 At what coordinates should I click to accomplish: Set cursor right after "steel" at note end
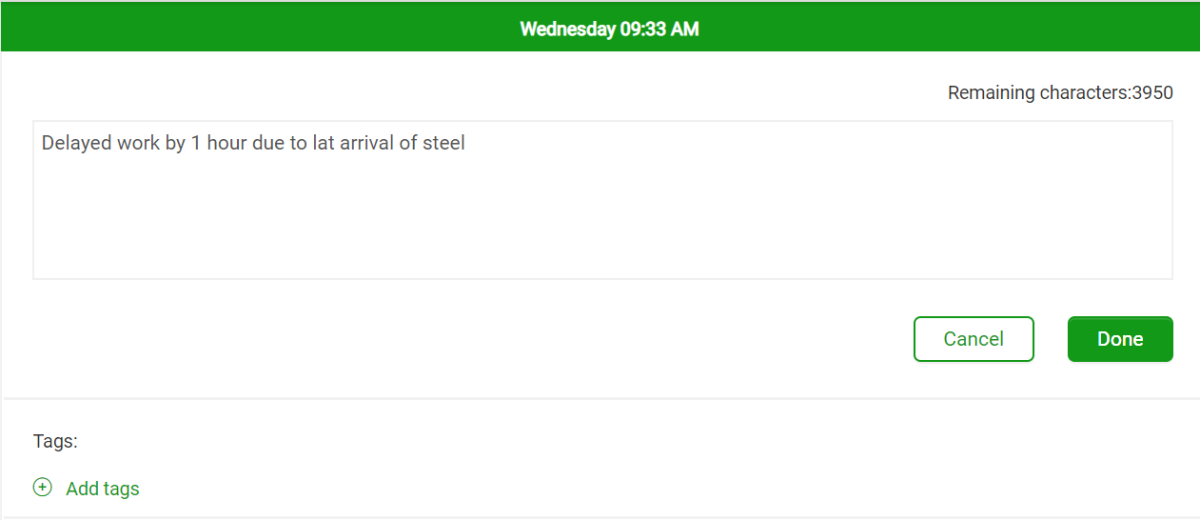(467, 143)
